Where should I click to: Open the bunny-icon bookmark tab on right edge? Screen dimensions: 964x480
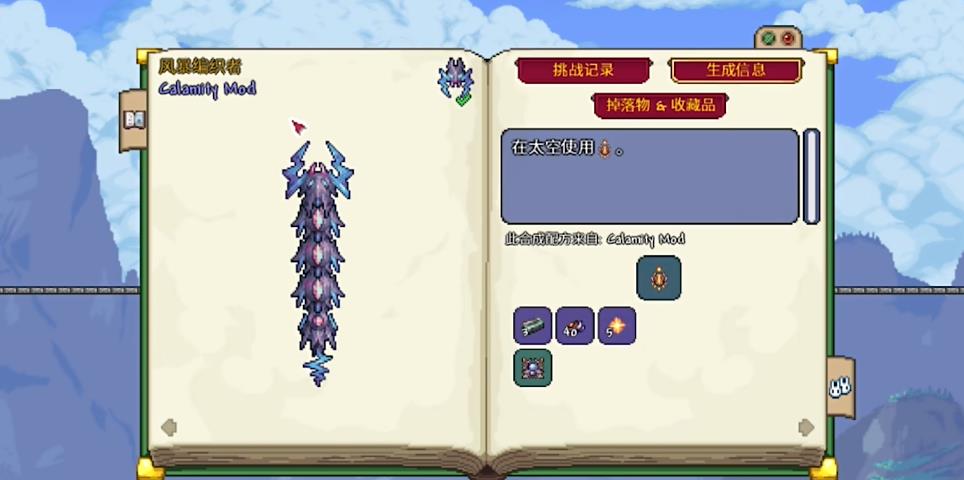[840, 387]
